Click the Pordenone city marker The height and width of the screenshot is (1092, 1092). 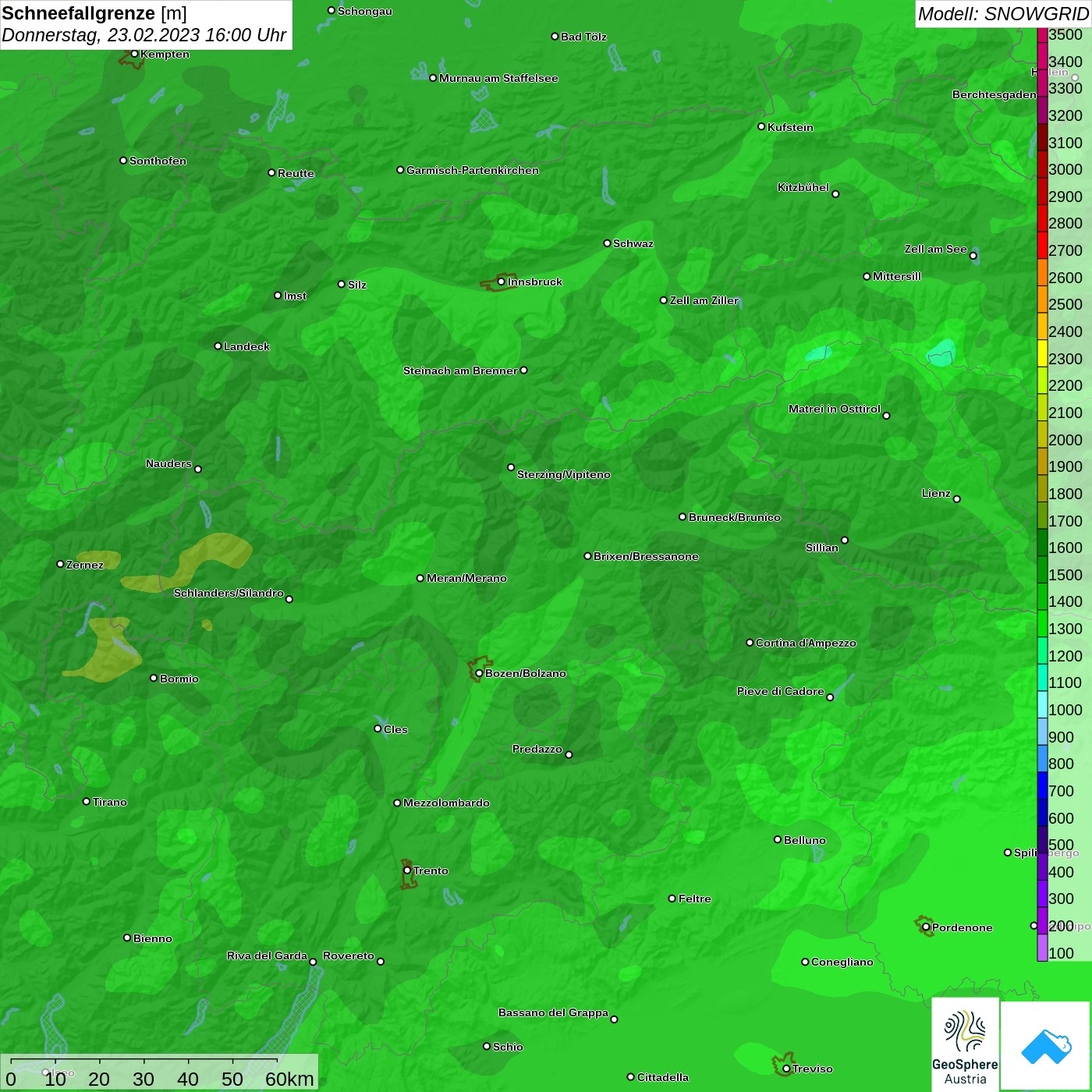(926, 927)
